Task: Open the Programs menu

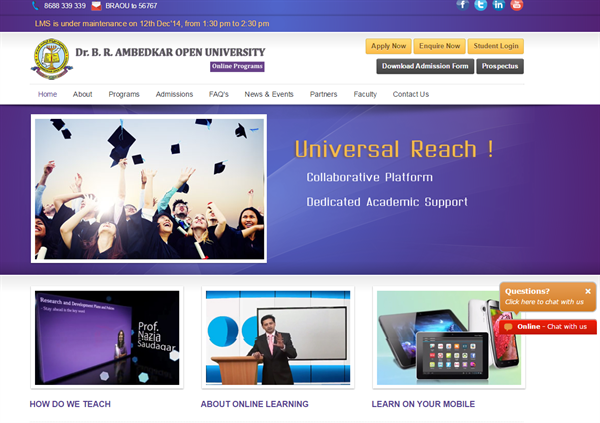Action: [124, 94]
